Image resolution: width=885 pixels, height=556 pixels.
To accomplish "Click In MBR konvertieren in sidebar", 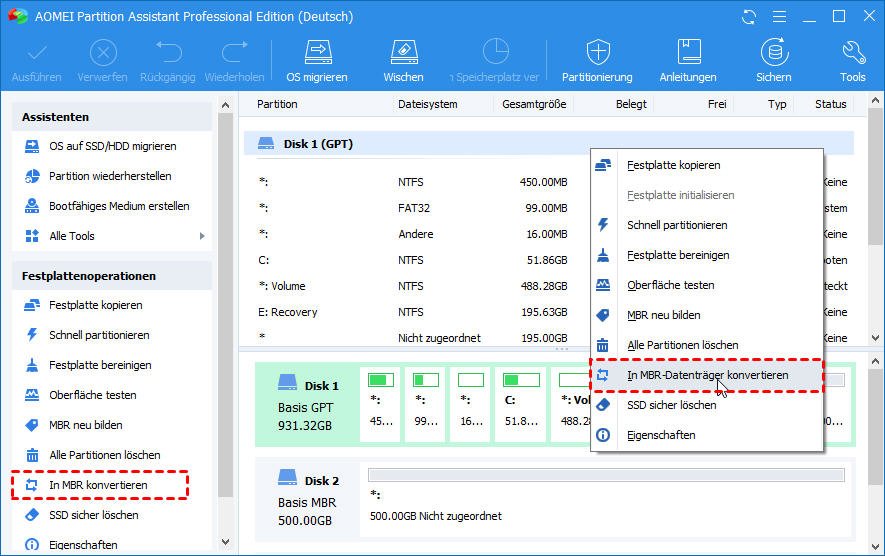I will coord(100,485).
